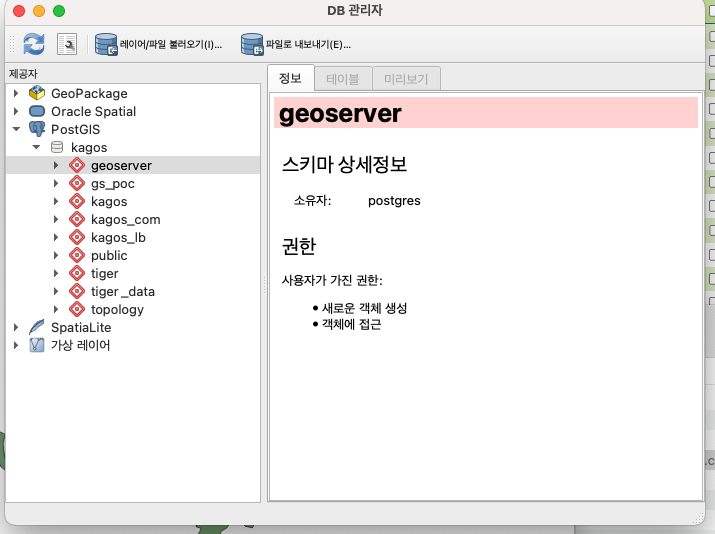Click the geoserver schema diamond icon

[77, 165]
